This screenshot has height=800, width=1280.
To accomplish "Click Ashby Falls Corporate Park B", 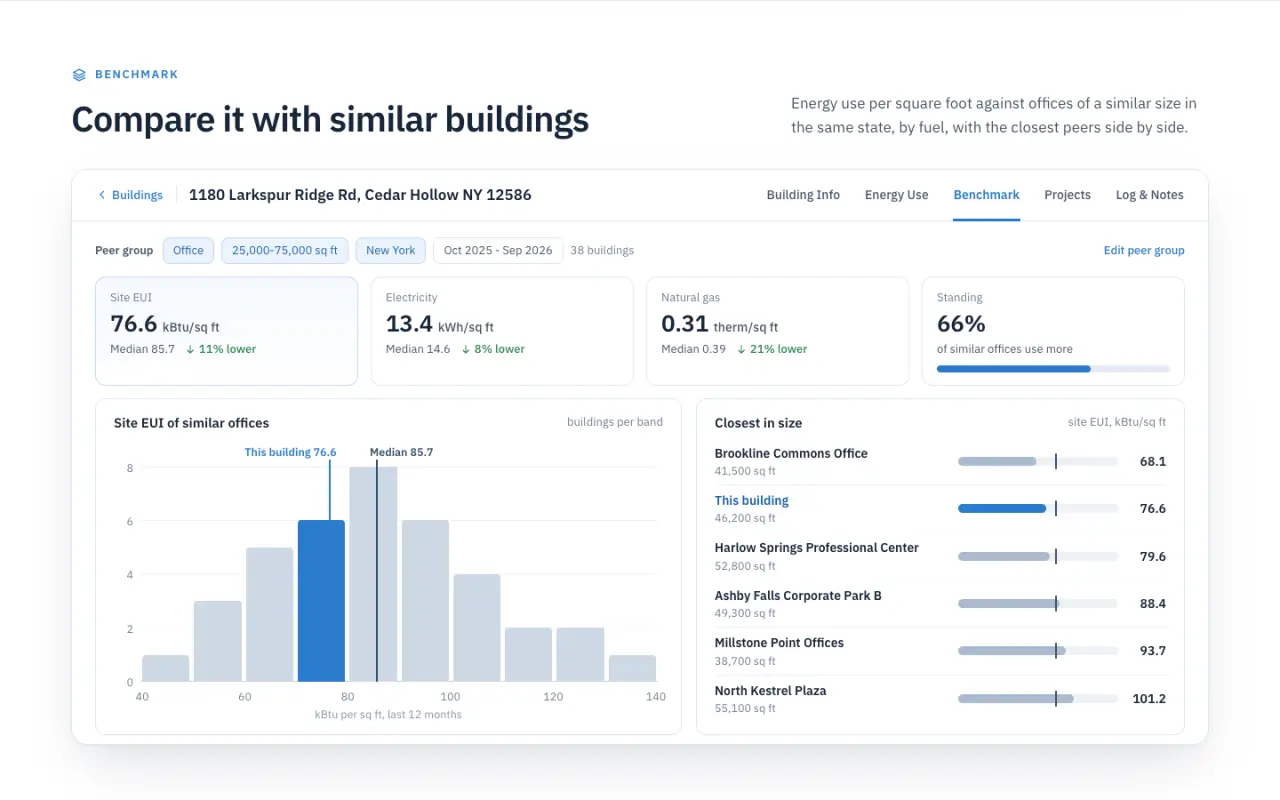I will point(798,595).
